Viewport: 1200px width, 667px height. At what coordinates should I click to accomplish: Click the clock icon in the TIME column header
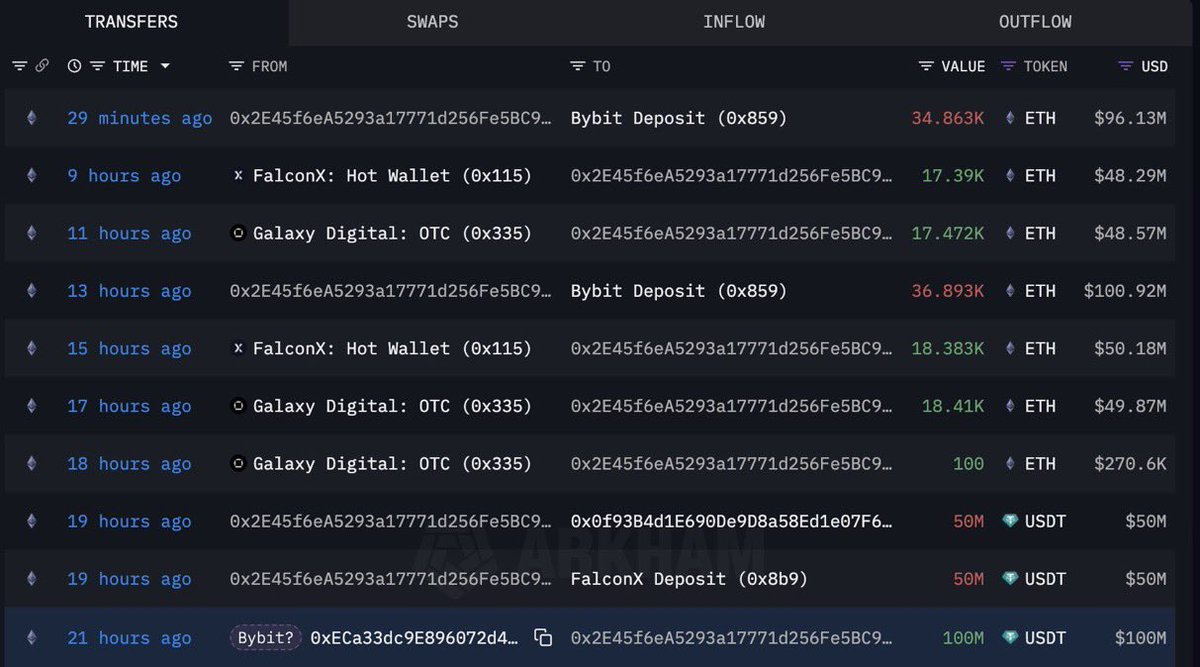point(73,66)
